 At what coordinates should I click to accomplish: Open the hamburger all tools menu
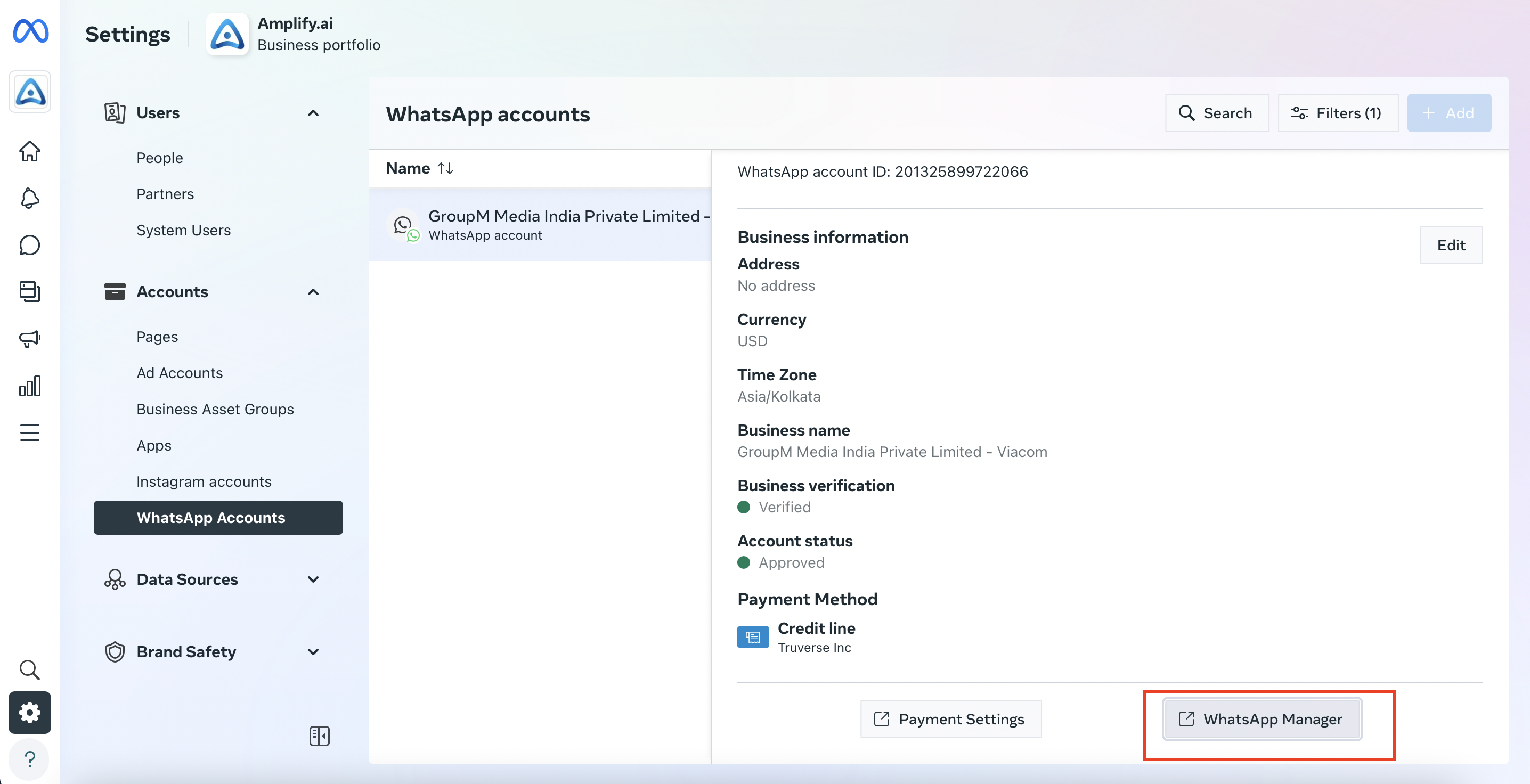pos(30,433)
